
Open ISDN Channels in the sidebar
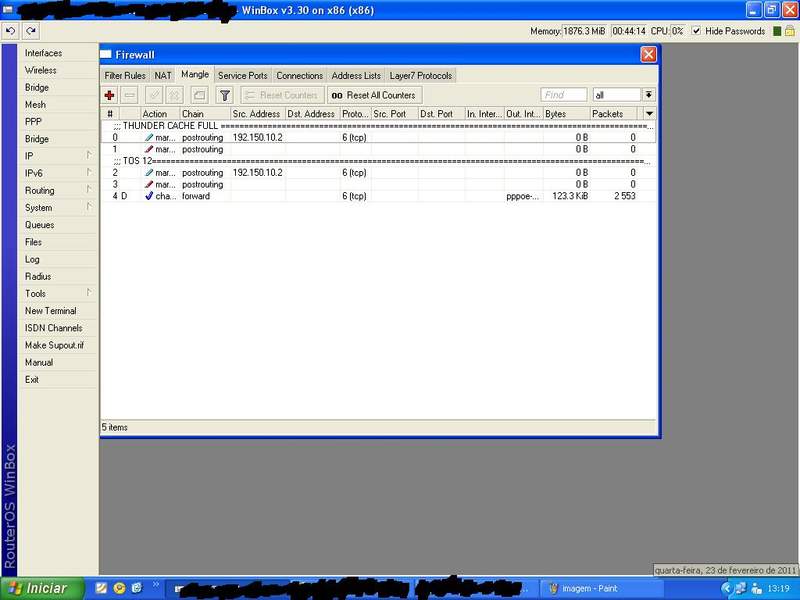click(58, 328)
